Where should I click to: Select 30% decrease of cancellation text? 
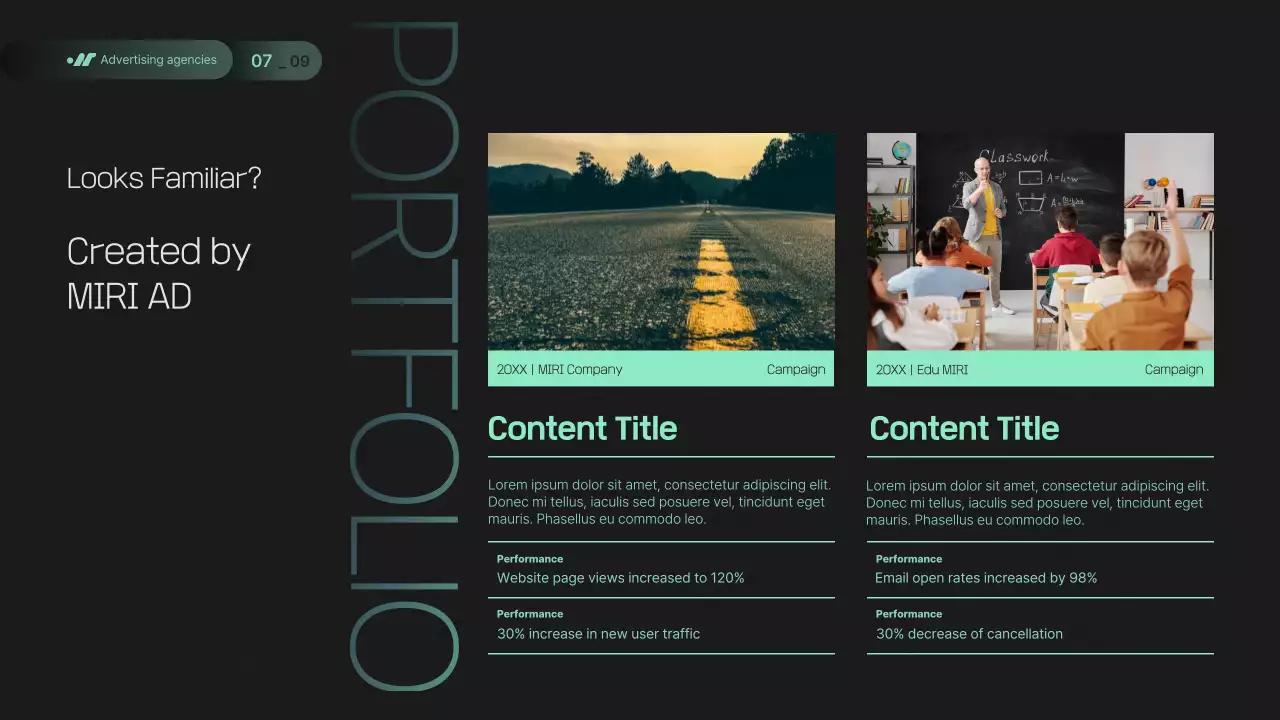(x=969, y=634)
